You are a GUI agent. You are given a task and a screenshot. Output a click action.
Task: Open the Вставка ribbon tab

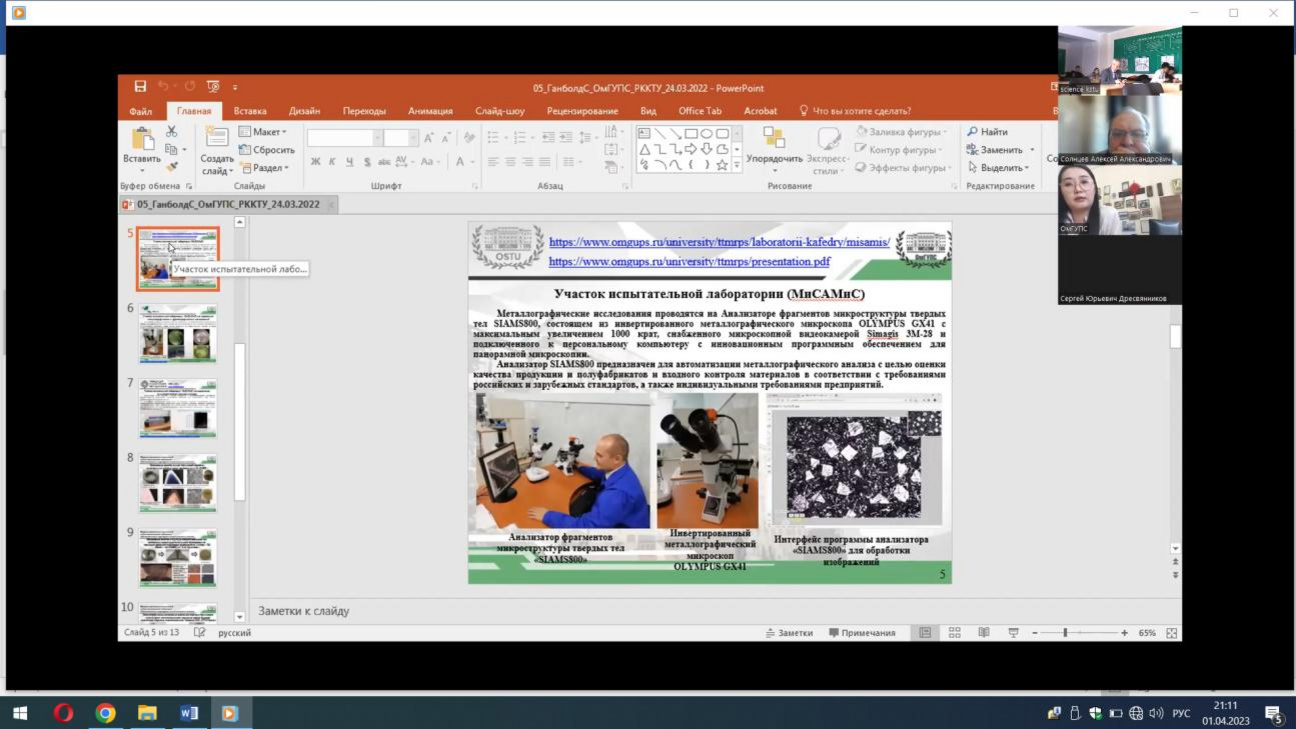(250, 111)
